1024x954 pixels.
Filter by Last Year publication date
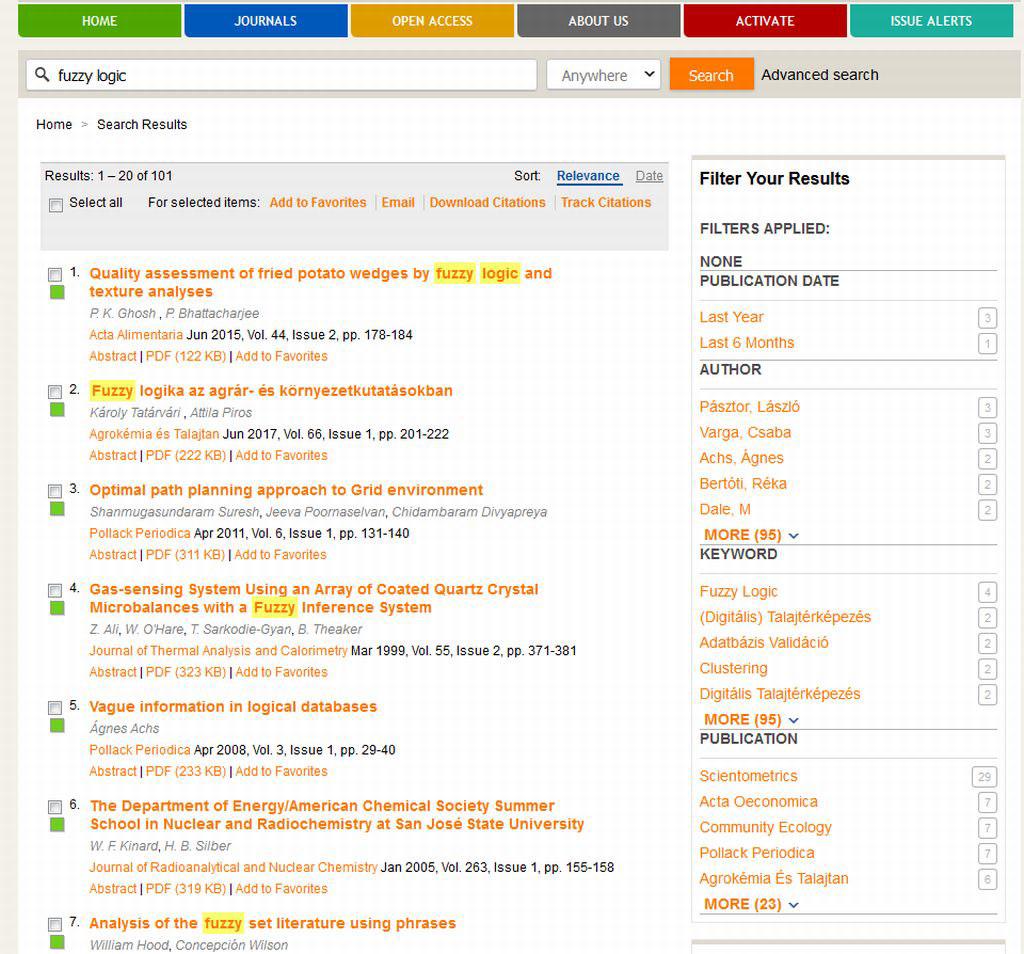(x=731, y=317)
